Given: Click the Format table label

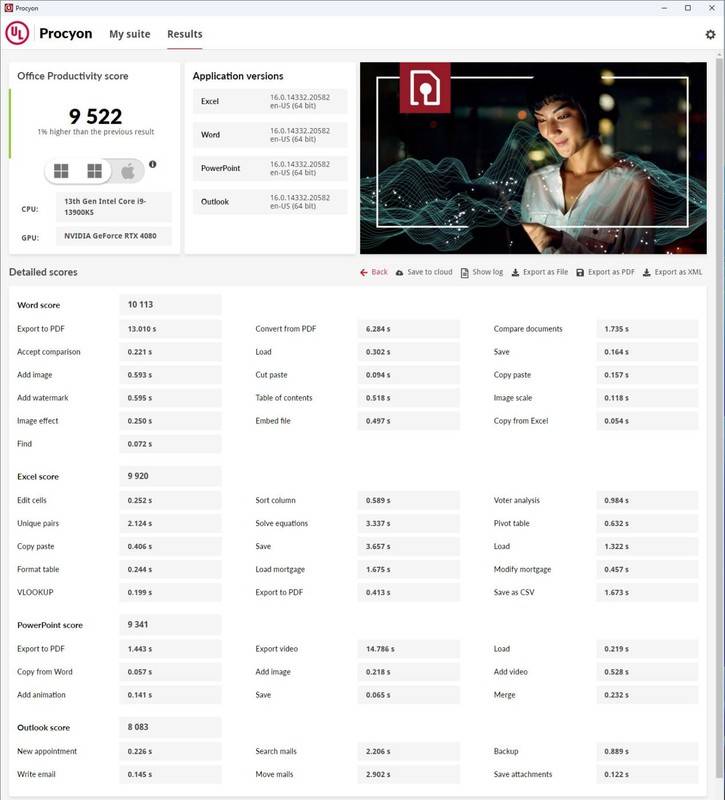Looking at the screenshot, I should (x=38, y=569).
